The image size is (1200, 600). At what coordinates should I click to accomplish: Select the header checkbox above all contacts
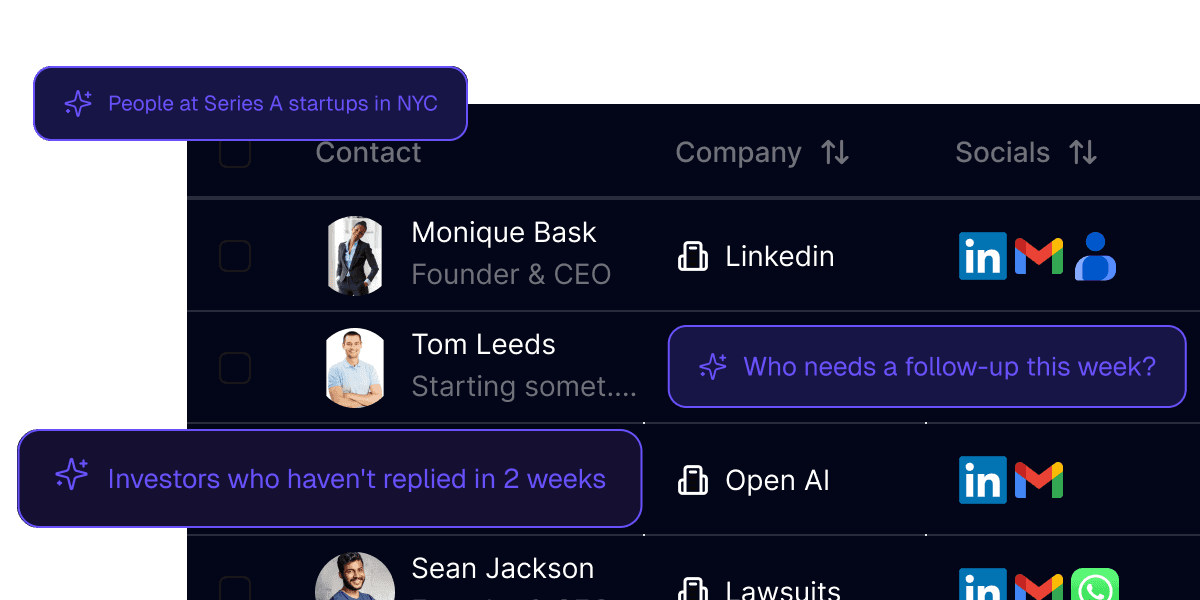tap(234, 153)
